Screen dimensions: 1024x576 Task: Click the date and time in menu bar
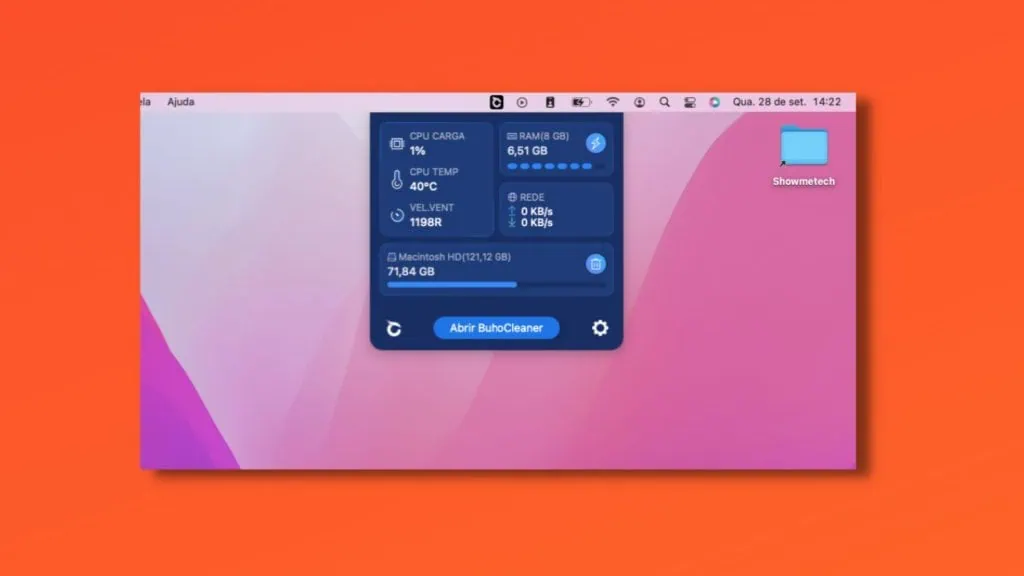coord(786,102)
